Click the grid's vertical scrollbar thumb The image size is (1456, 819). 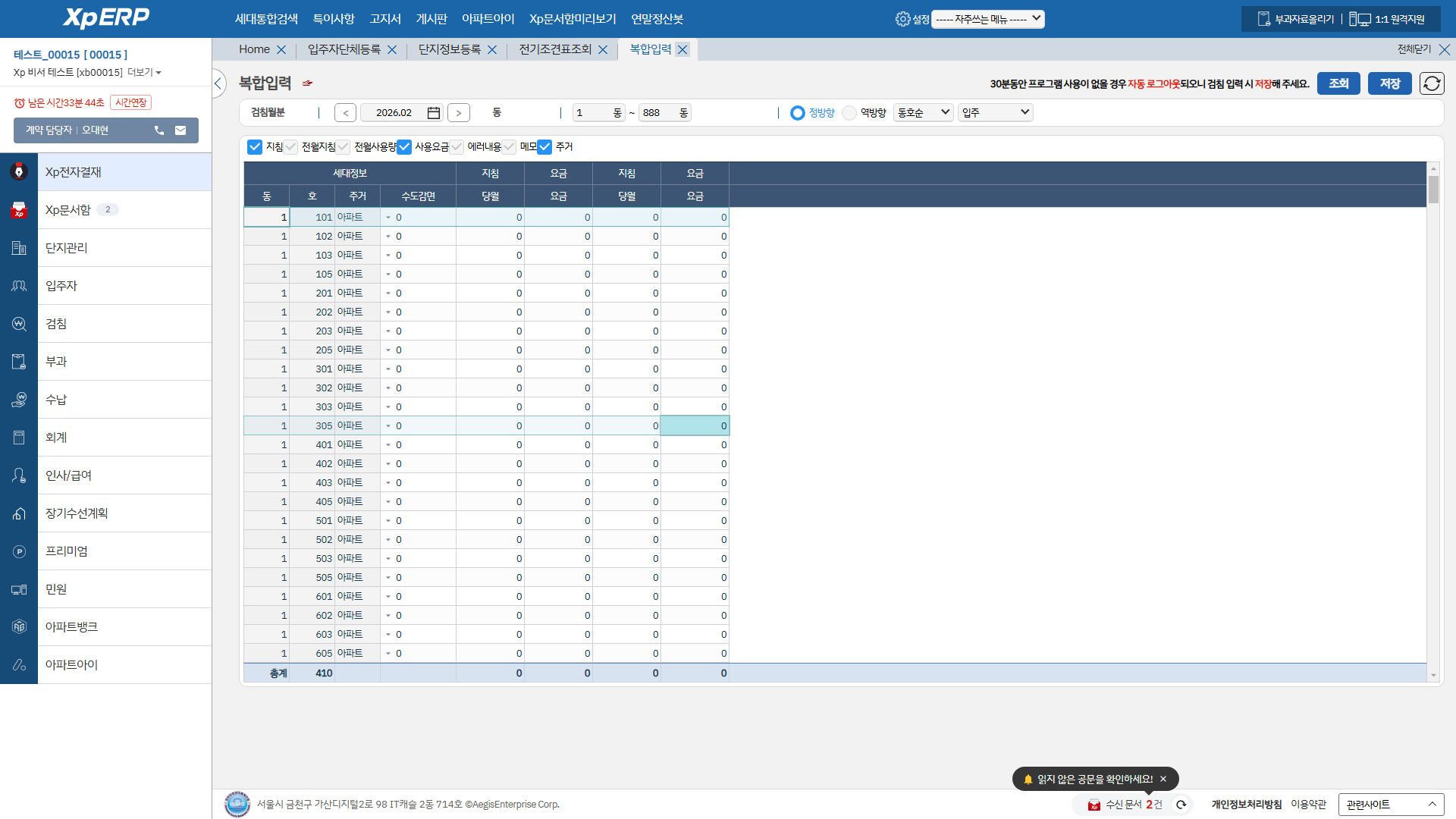click(1433, 190)
